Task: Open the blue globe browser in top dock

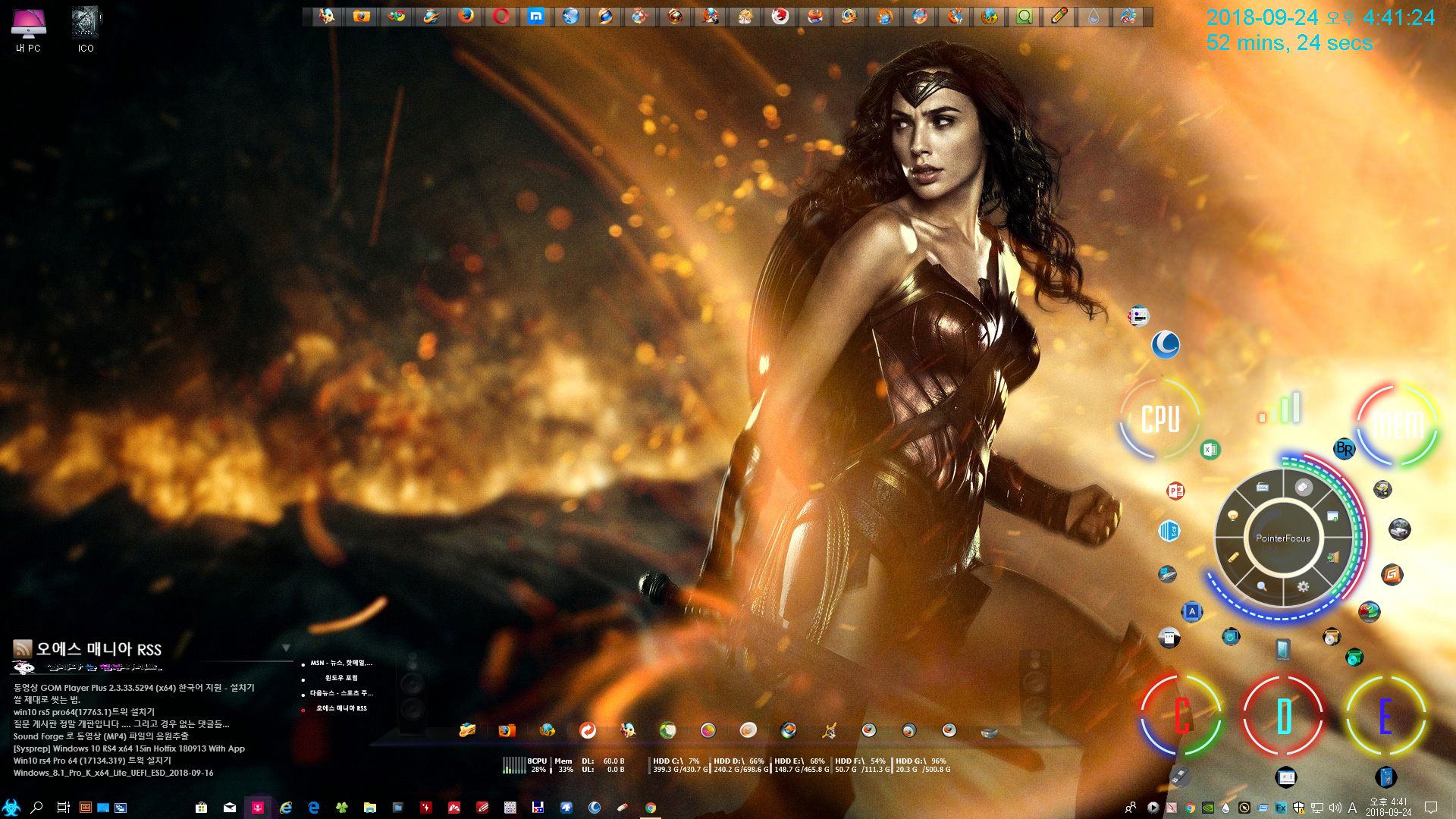Action: 571,16
